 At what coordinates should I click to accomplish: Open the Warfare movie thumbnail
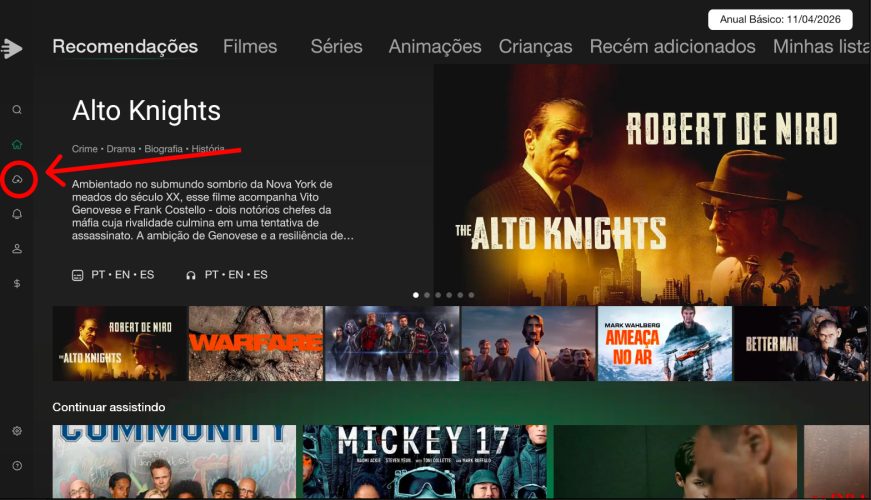point(256,343)
